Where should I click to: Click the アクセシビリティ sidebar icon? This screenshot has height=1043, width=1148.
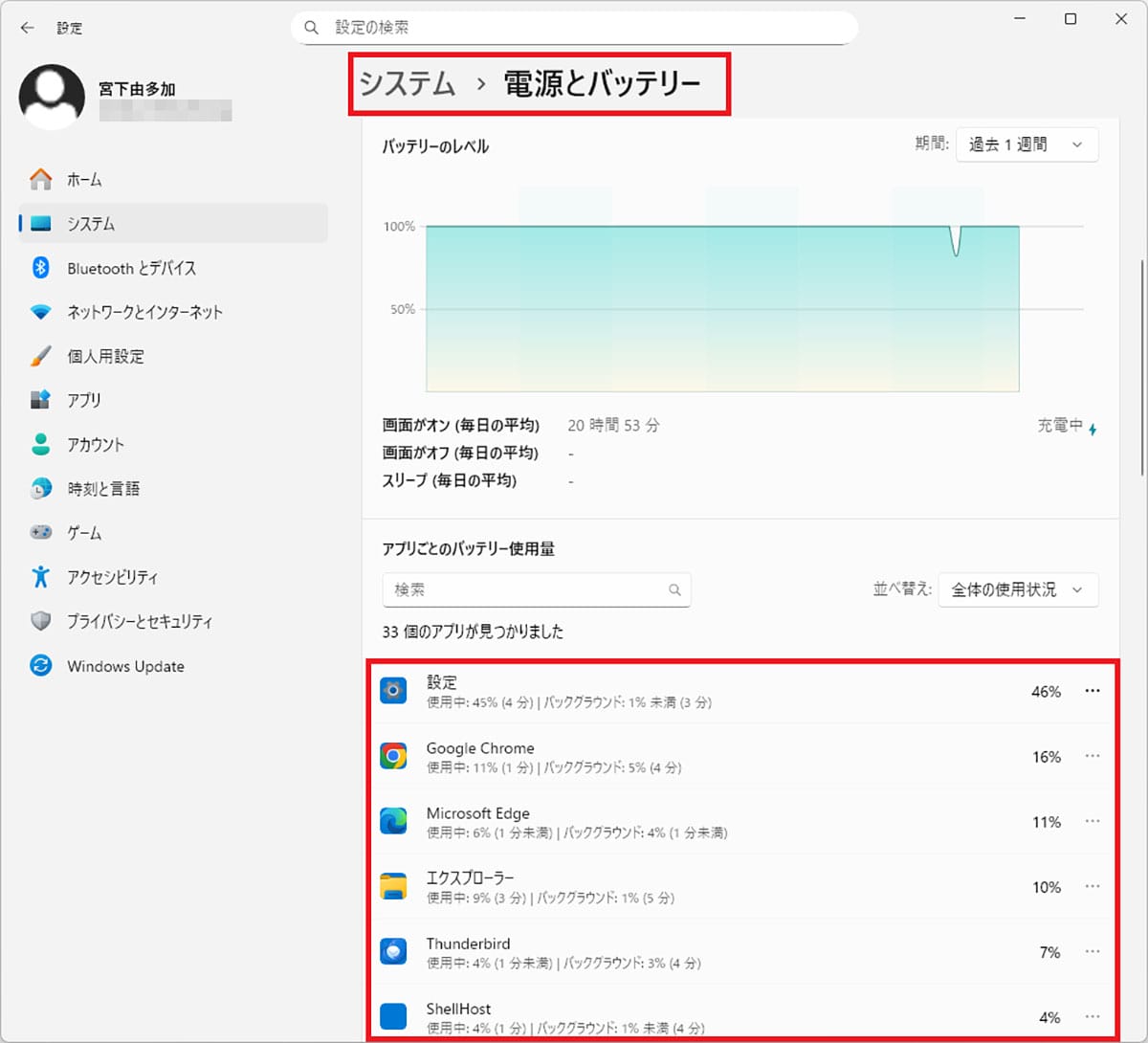(x=40, y=577)
